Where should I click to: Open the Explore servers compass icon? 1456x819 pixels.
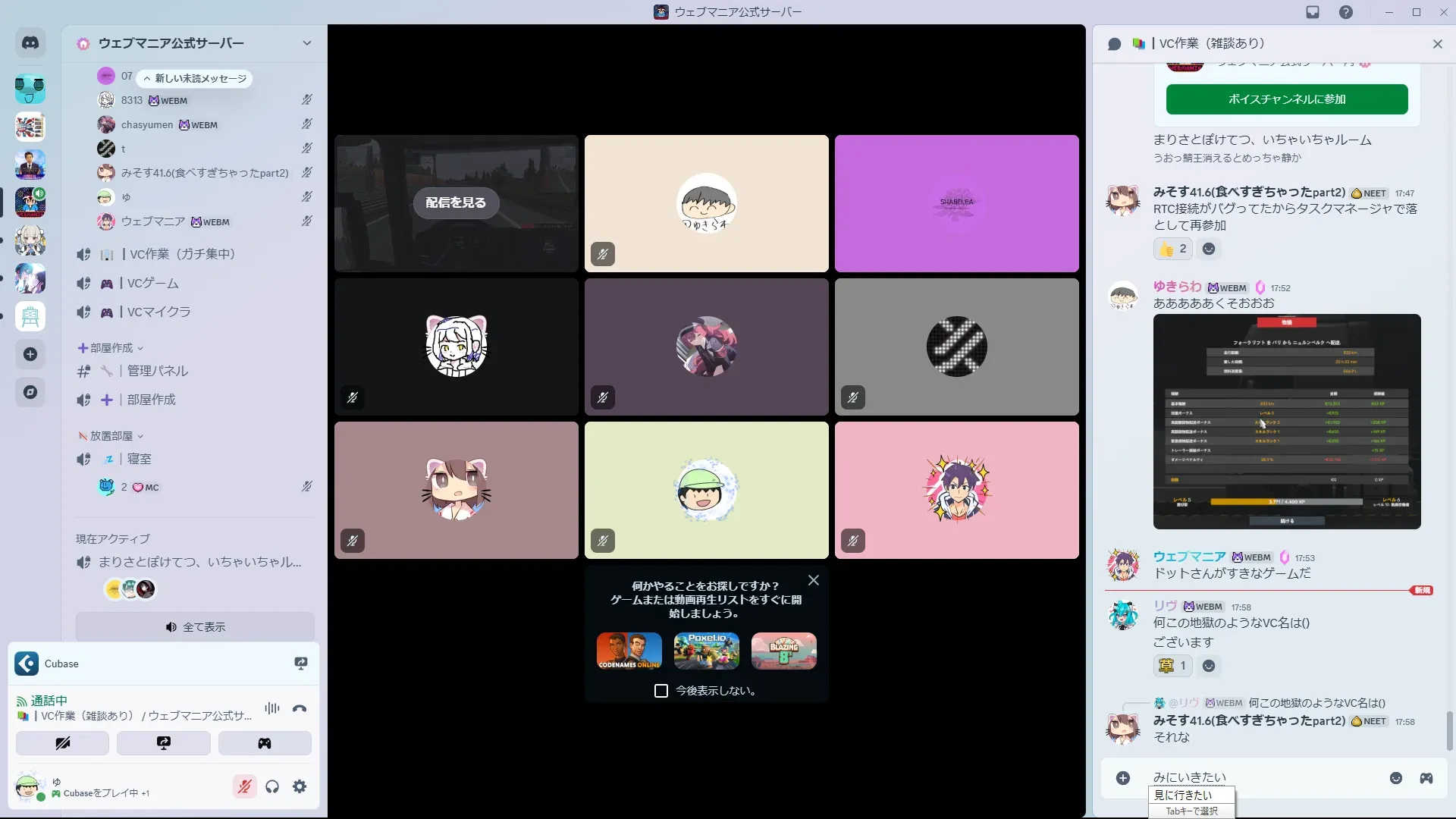click(30, 392)
